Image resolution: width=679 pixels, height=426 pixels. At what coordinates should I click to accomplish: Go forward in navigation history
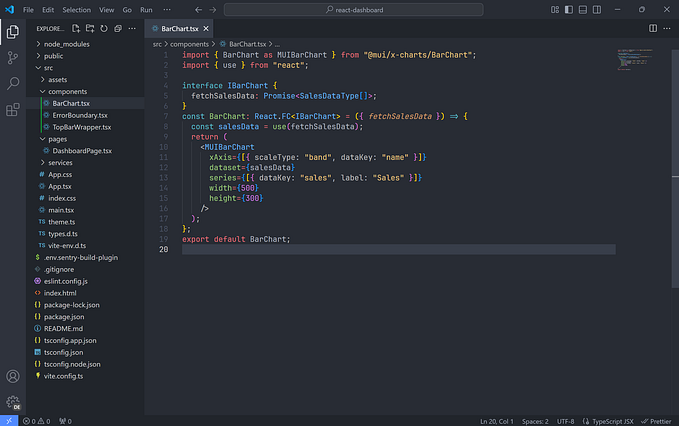pos(212,10)
